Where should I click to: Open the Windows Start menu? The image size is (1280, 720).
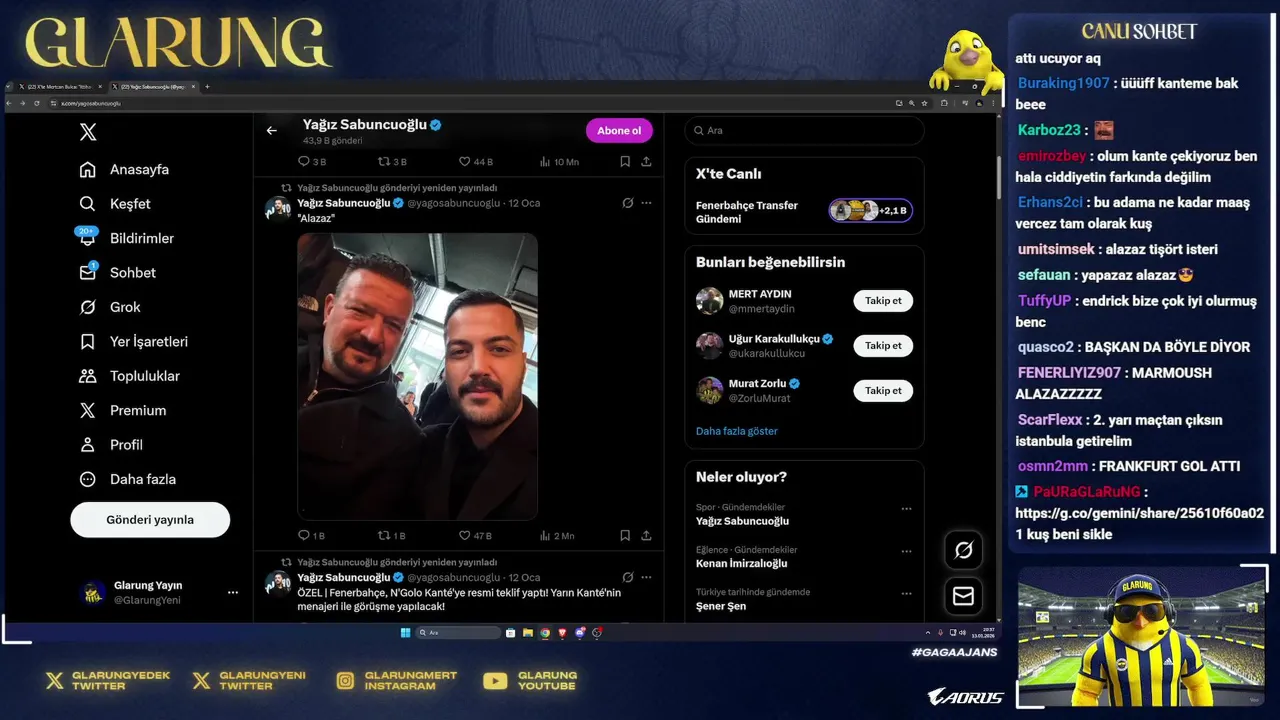pos(405,632)
